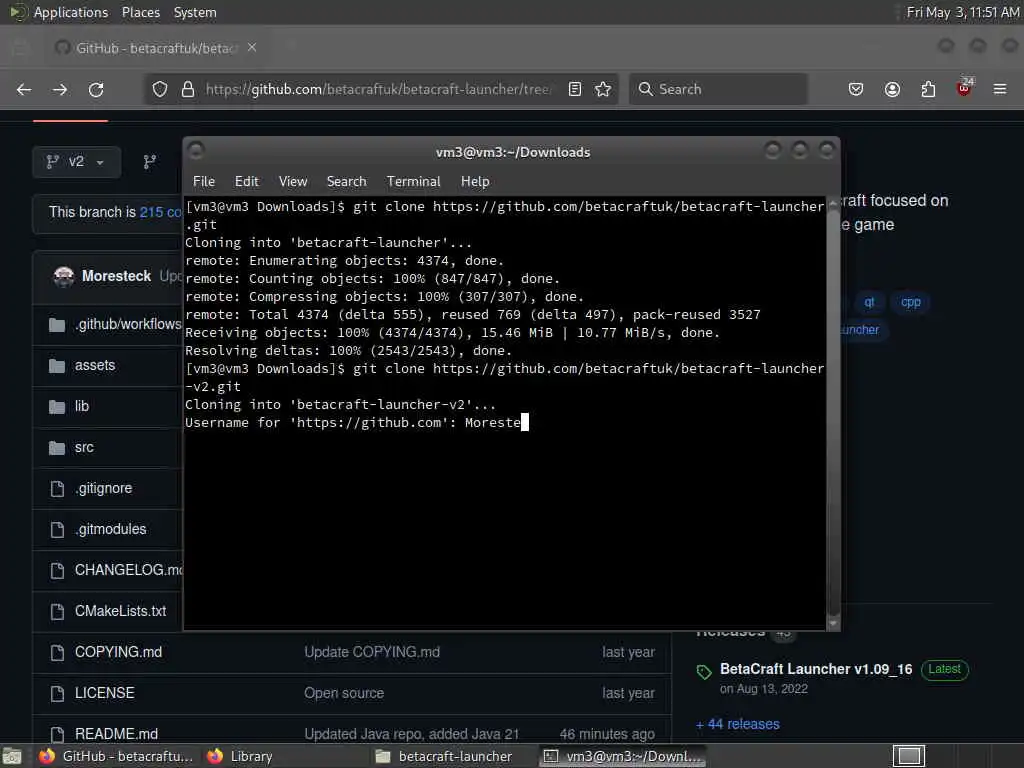The image size is (1024, 768).
Task: Close the GitHub betacraftuk tab
Action: (x=252, y=48)
